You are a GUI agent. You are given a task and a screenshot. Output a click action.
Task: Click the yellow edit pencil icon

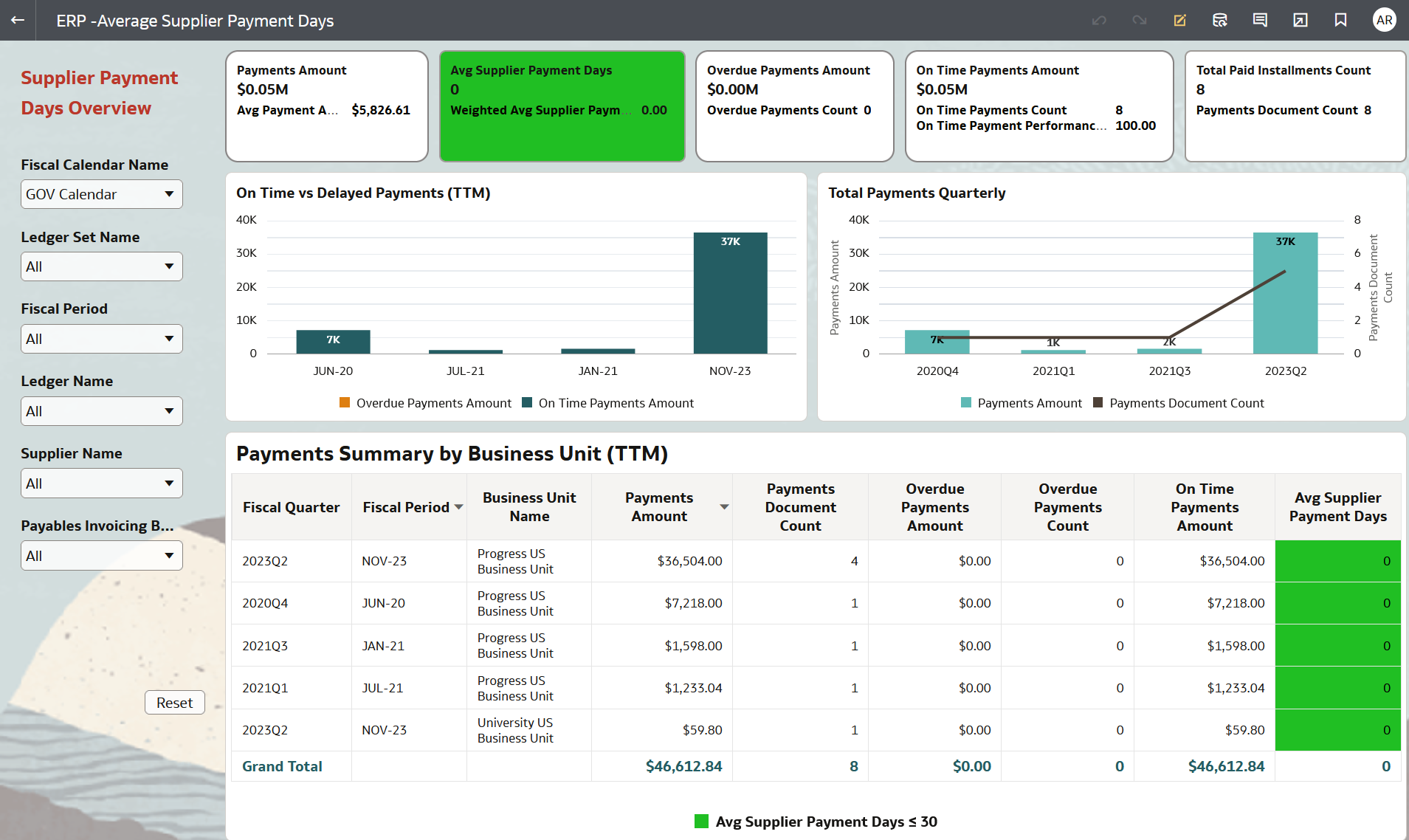(x=1179, y=20)
